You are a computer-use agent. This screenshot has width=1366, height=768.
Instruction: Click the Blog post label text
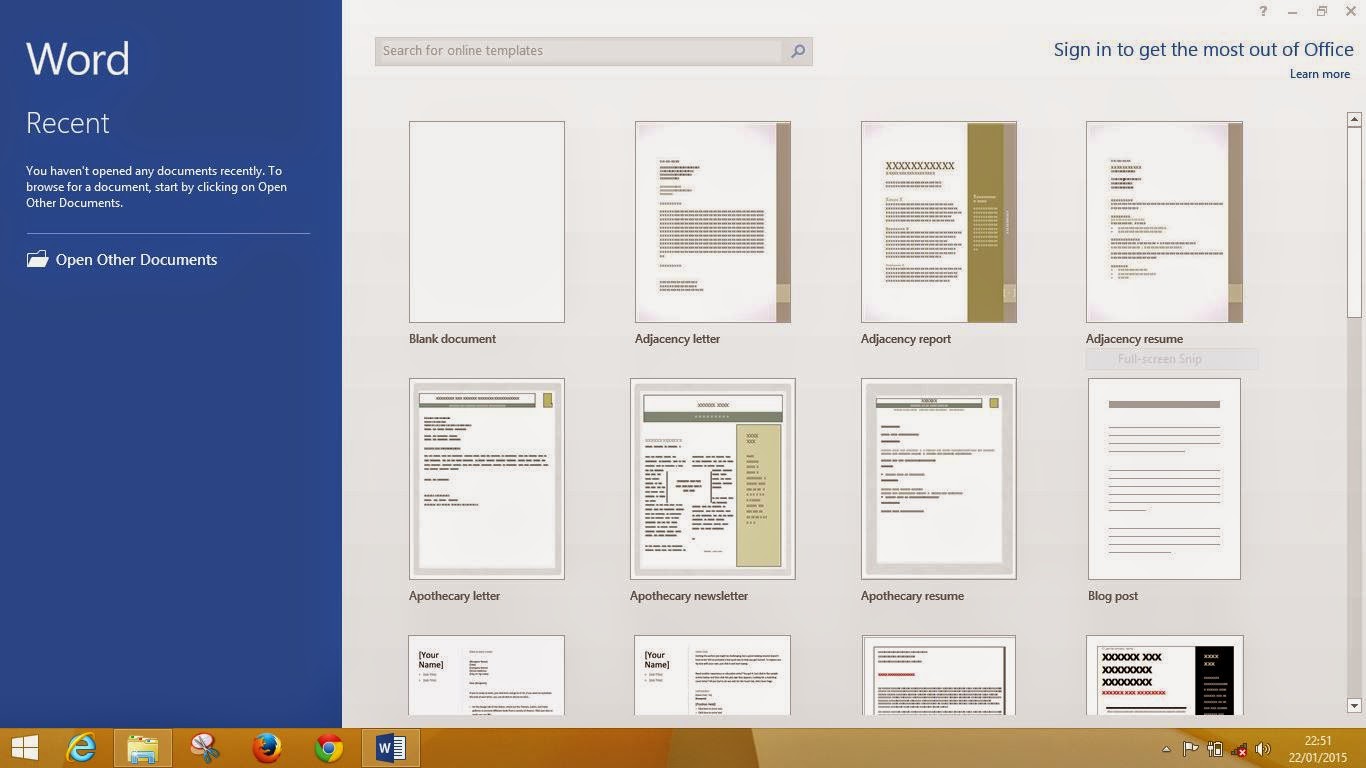tap(1113, 596)
